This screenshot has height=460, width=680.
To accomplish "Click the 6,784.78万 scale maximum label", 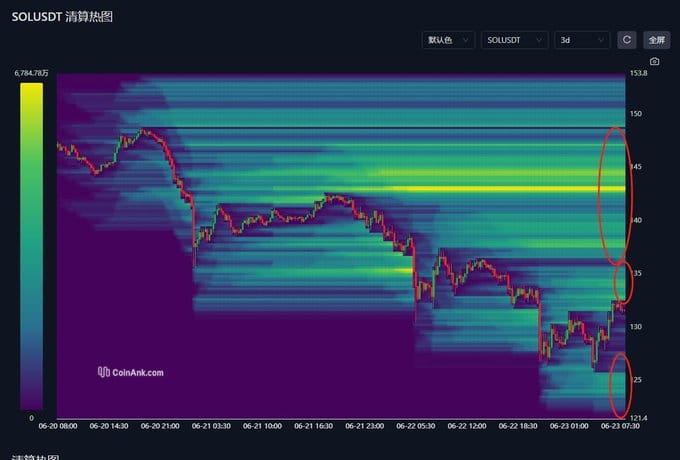I will (x=32, y=73).
